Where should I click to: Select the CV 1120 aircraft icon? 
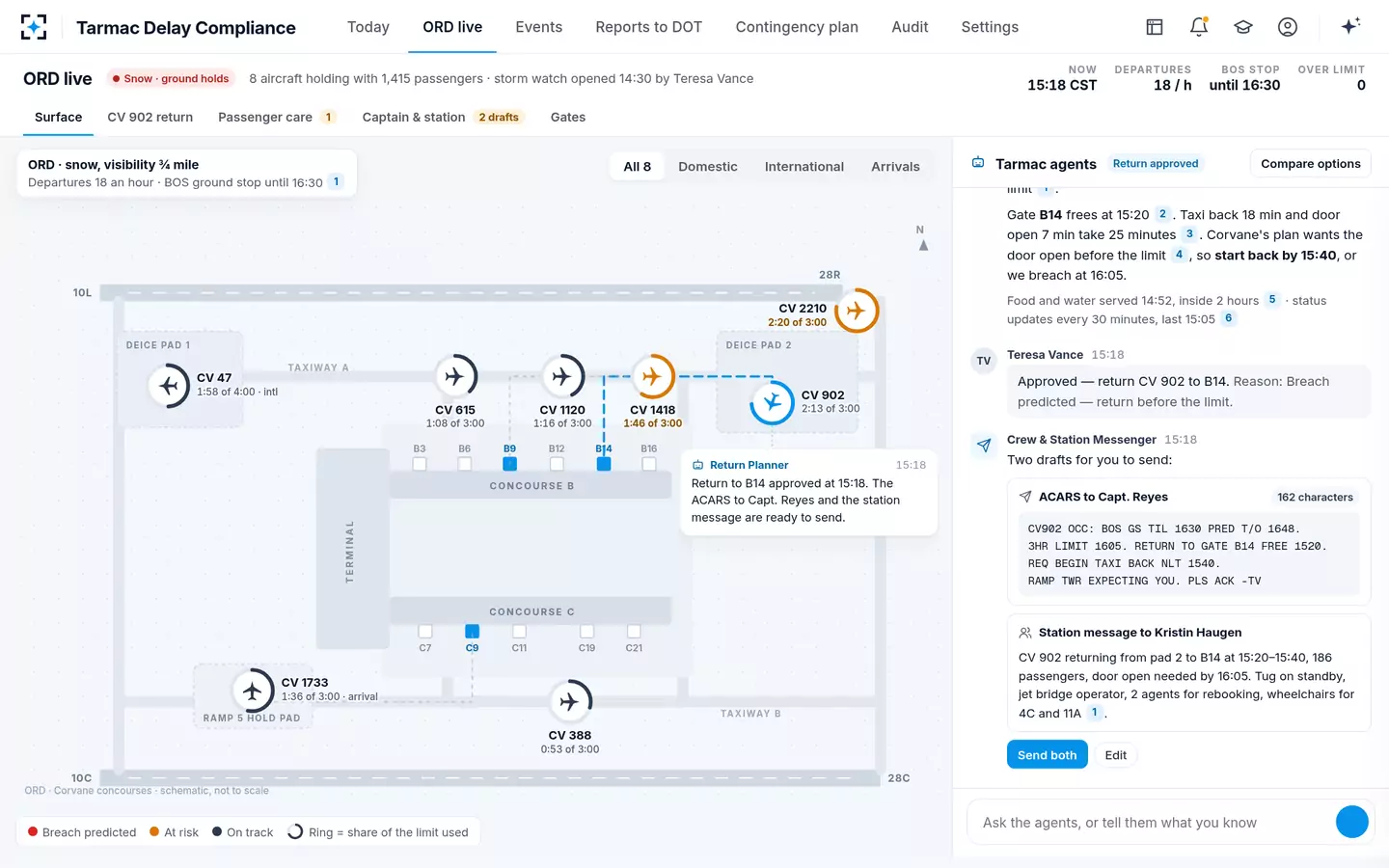(x=562, y=376)
